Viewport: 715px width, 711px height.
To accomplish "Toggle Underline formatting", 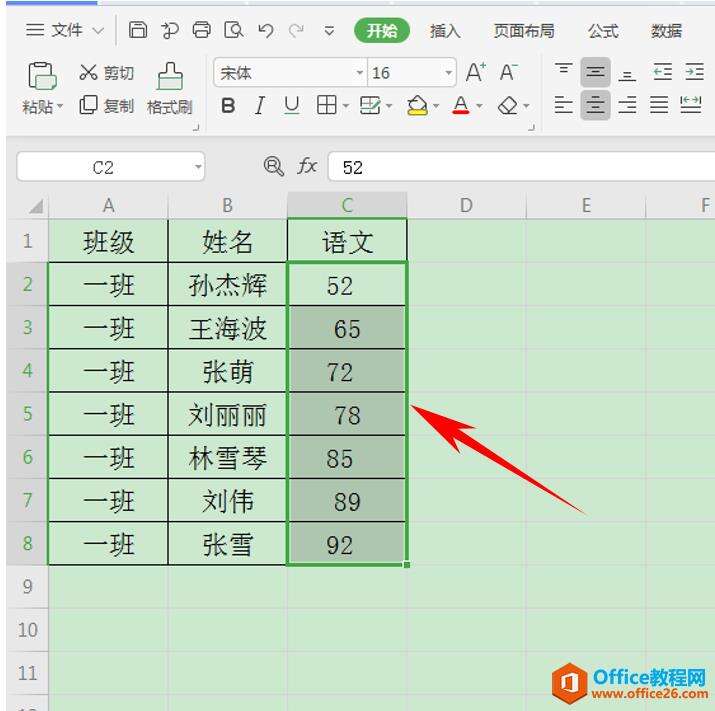I will [291, 105].
